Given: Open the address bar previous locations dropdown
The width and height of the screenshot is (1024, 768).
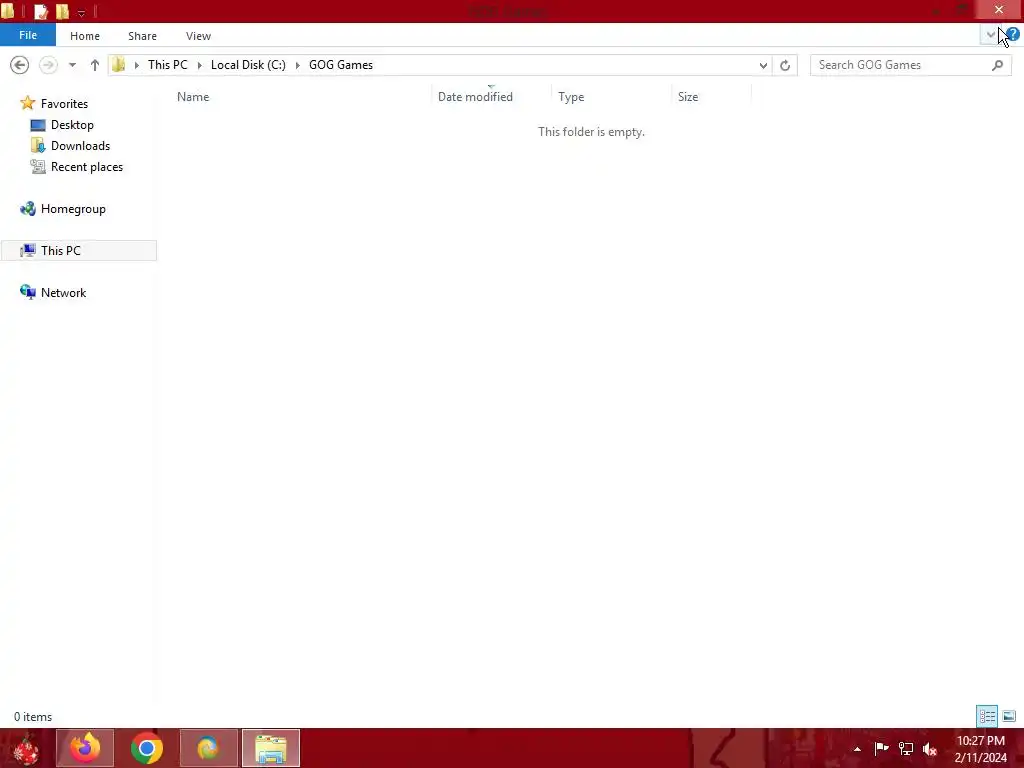Looking at the screenshot, I should [x=763, y=65].
